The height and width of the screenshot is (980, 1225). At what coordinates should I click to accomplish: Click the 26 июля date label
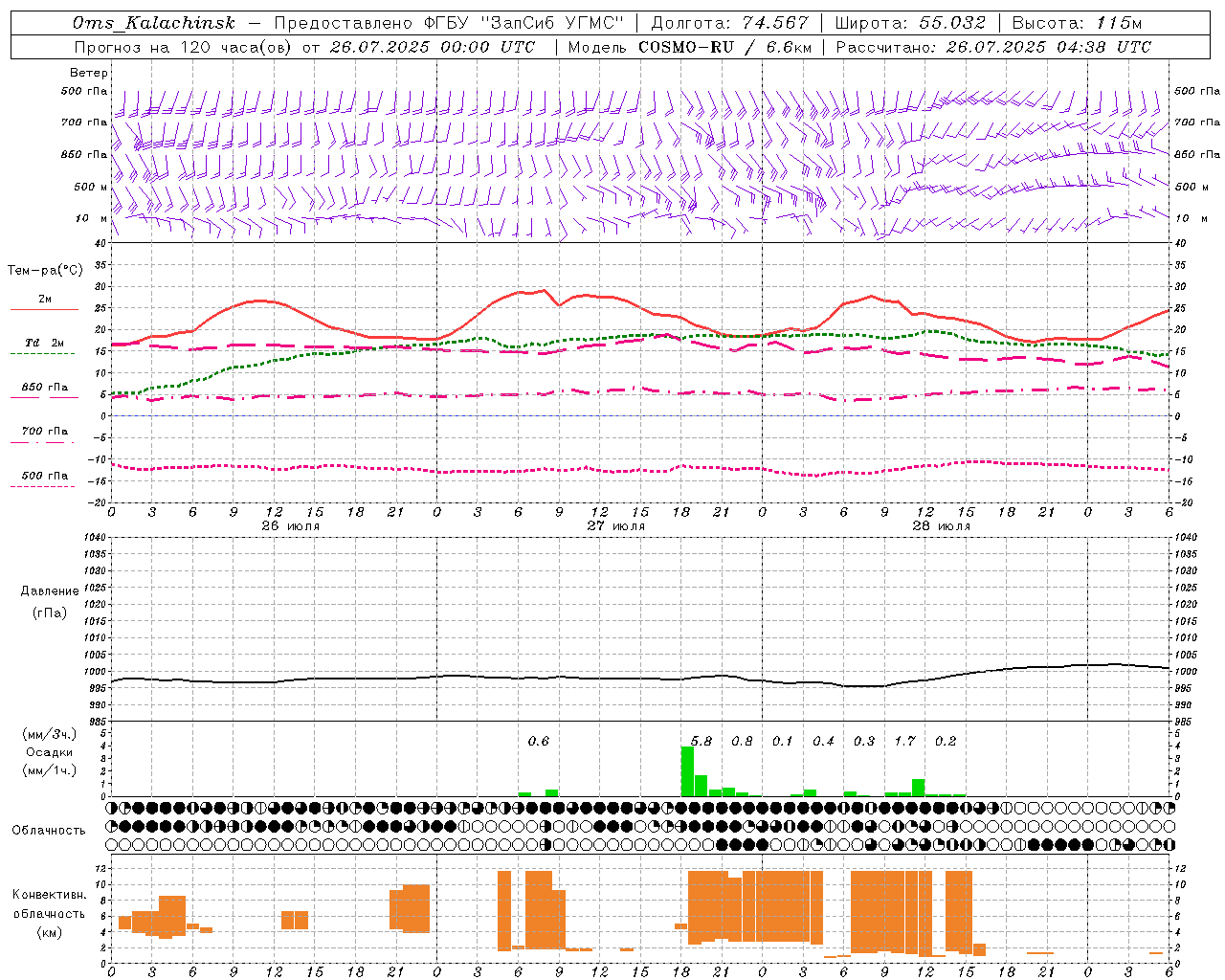(291, 526)
